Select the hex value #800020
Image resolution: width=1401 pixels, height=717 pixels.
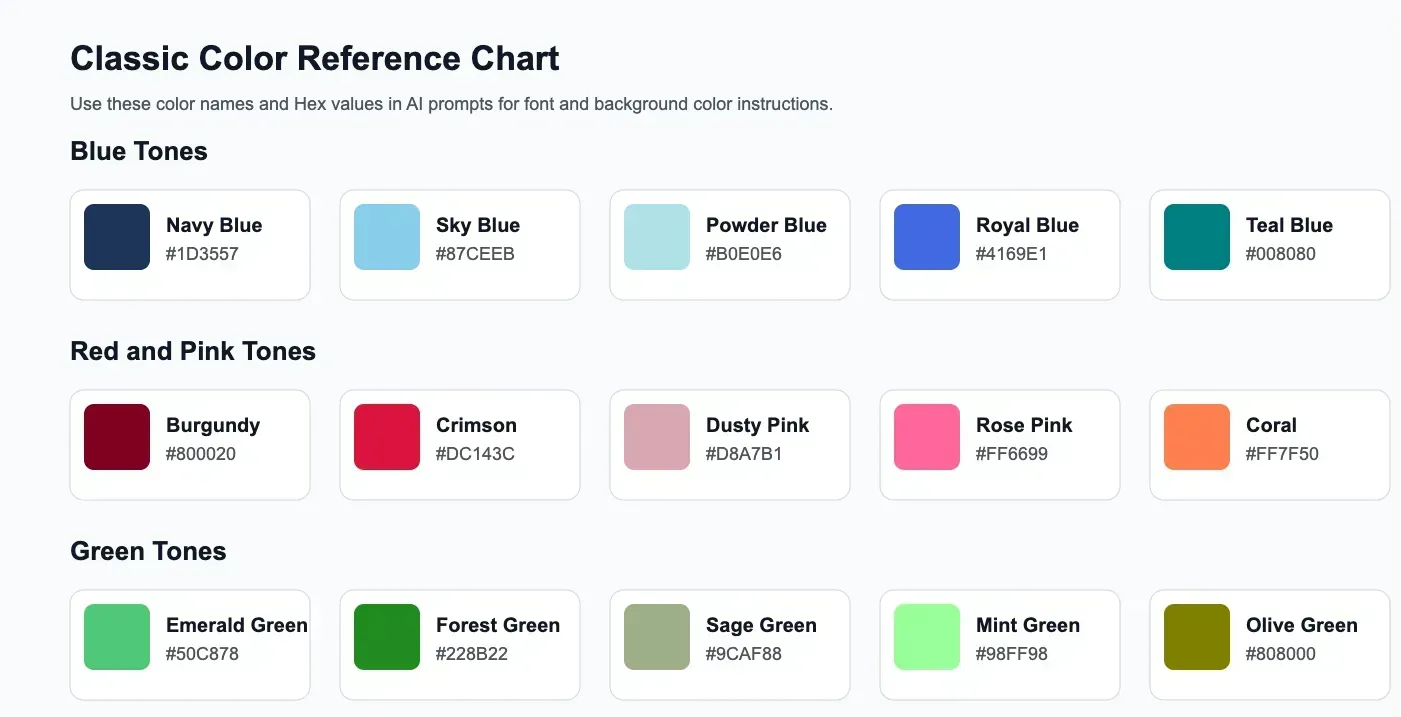(x=201, y=454)
